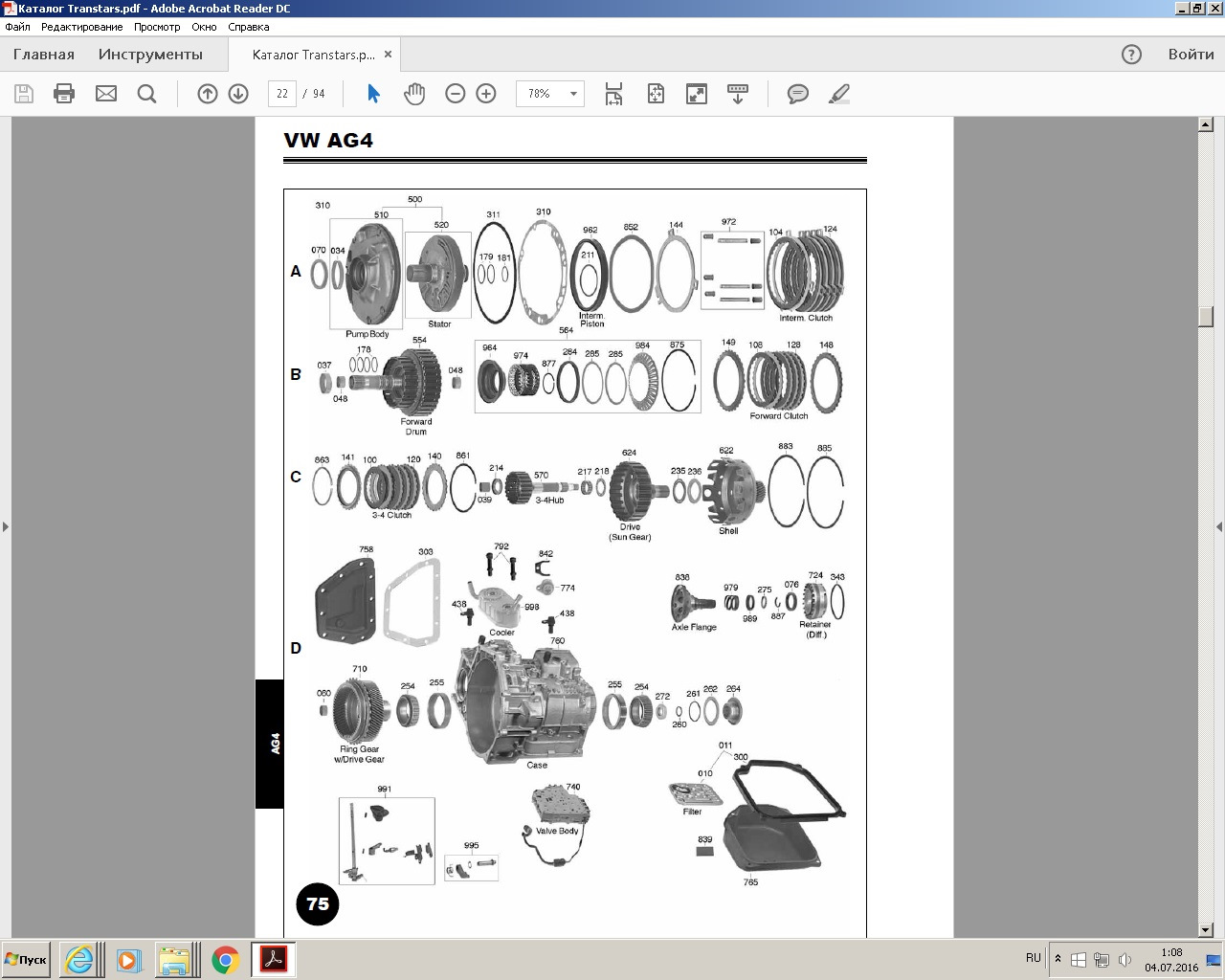Click the Войти sign-in button
The image size is (1225, 980).
1191,55
